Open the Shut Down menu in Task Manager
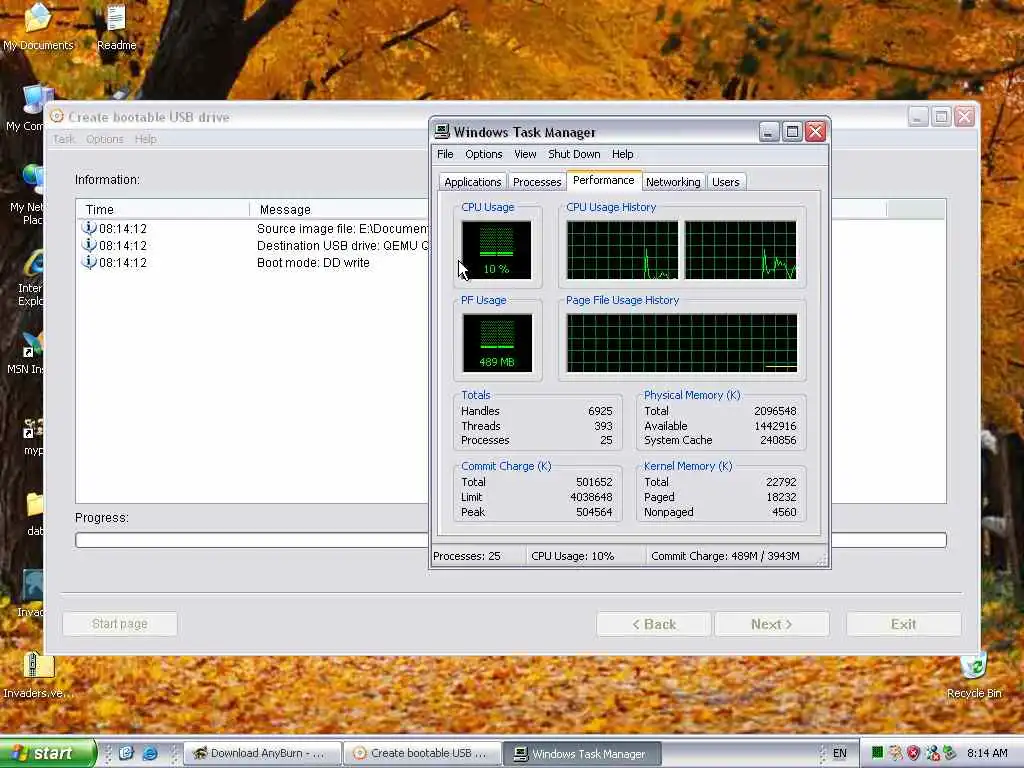The width and height of the screenshot is (1024, 768). pyautogui.click(x=574, y=154)
